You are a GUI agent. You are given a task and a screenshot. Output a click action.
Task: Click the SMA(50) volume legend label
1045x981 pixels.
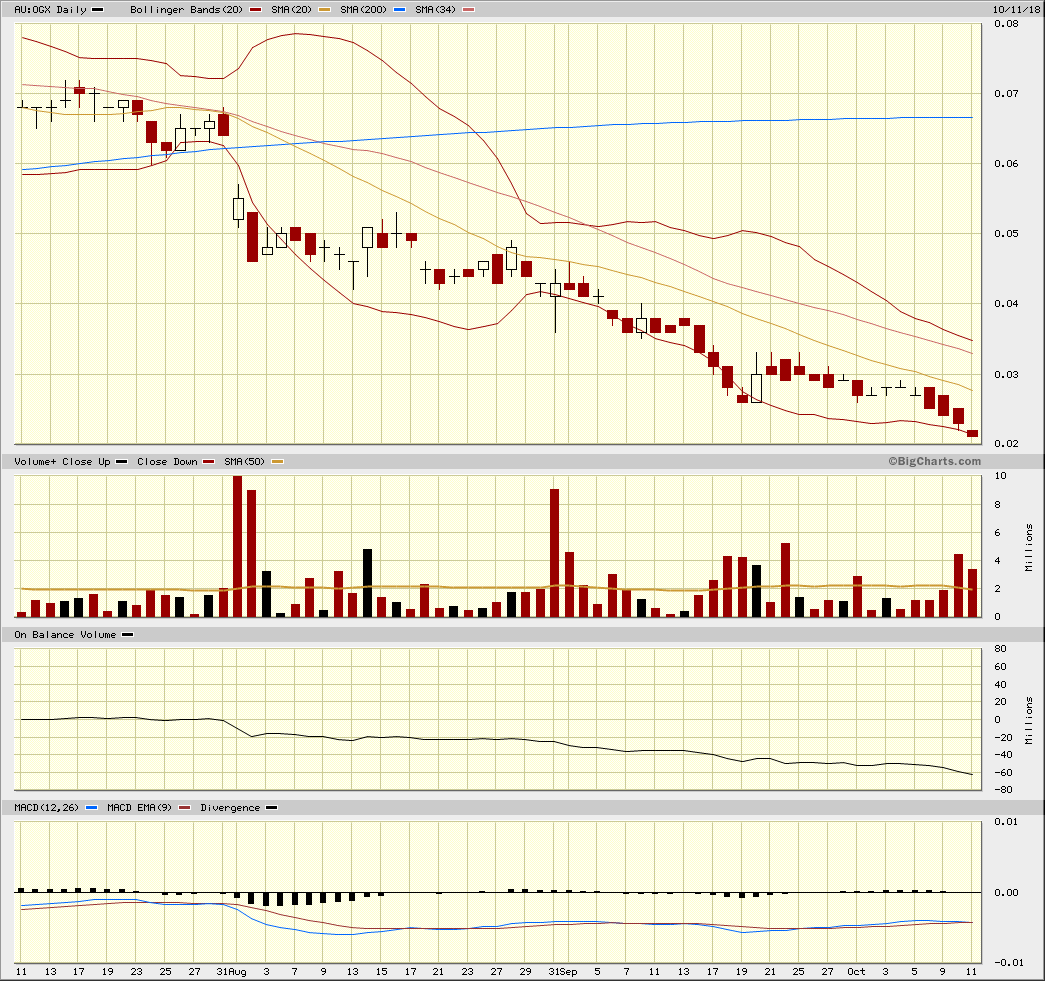click(x=244, y=461)
